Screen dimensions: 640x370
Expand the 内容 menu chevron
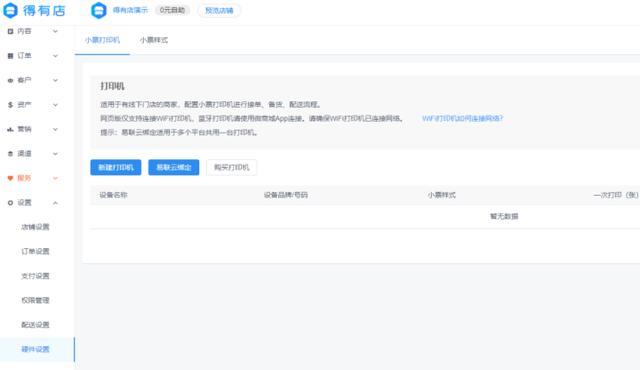click(x=55, y=31)
